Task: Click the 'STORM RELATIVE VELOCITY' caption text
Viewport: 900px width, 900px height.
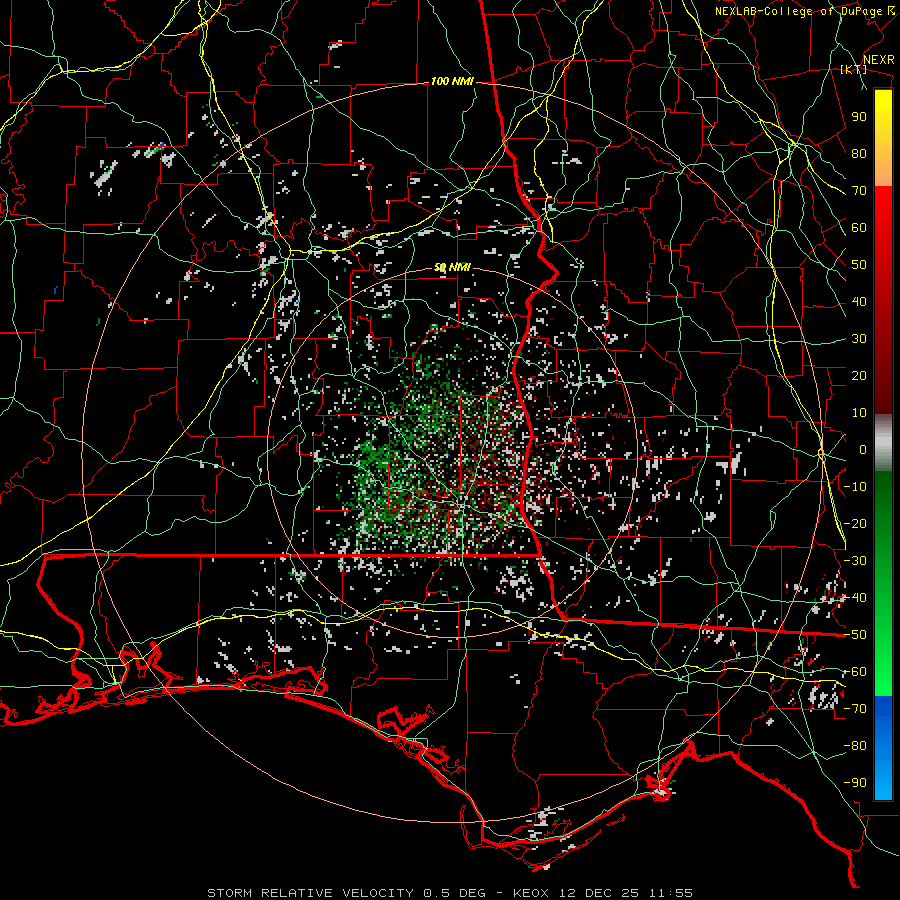Action: click(310, 893)
